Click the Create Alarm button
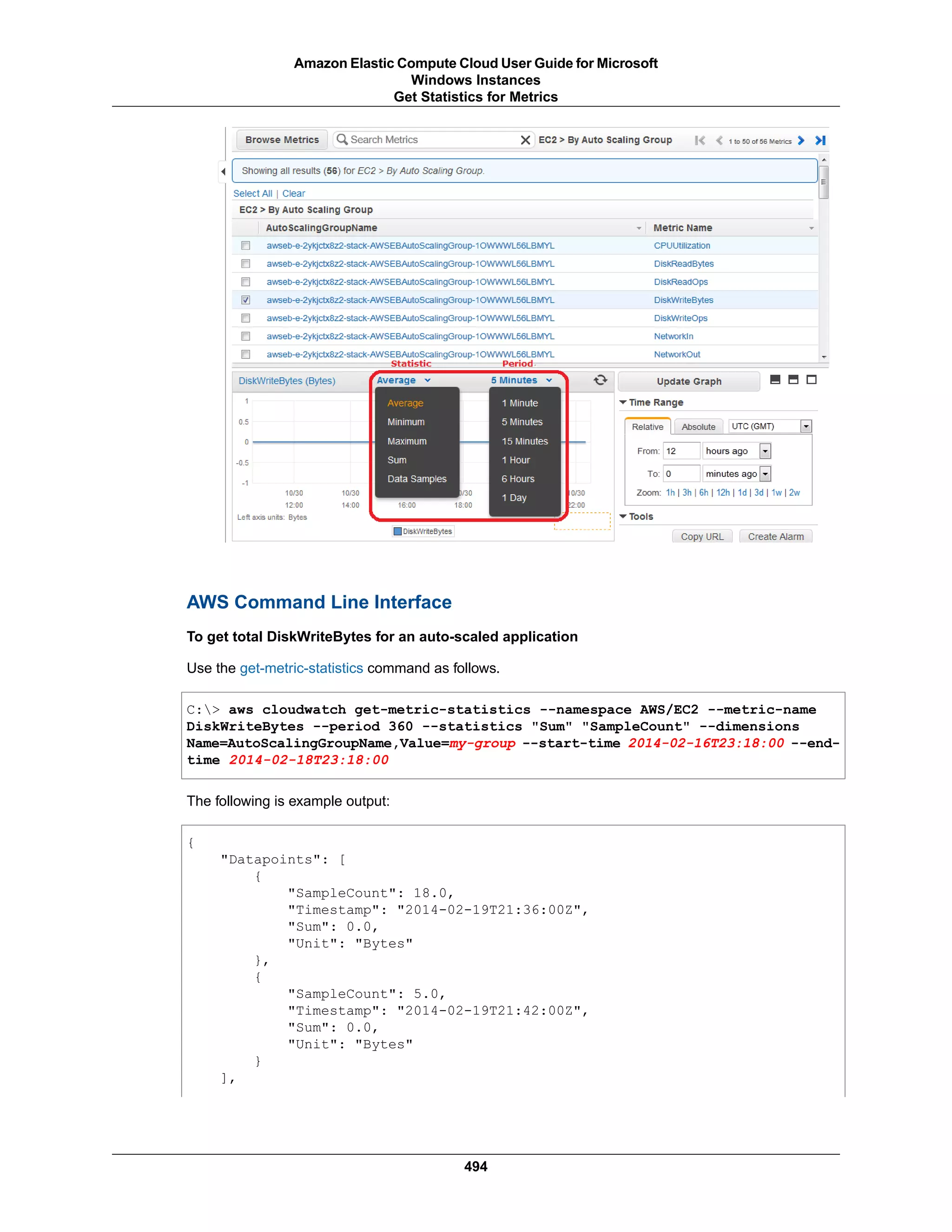The height and width of the screenshot is (1232, 952). (x=775, y=536)
